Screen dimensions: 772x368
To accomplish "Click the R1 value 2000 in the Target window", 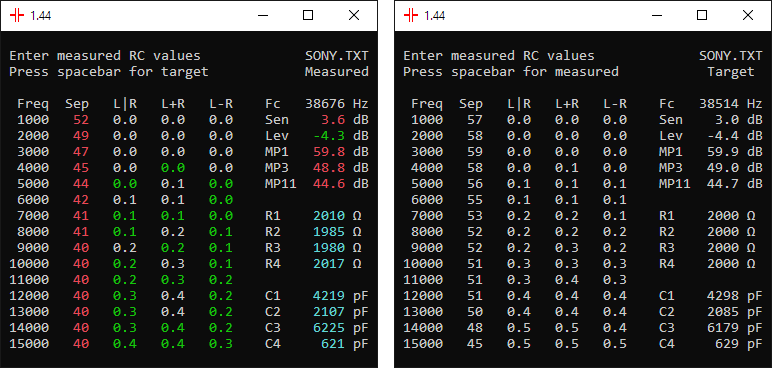I will pos(723,216).
